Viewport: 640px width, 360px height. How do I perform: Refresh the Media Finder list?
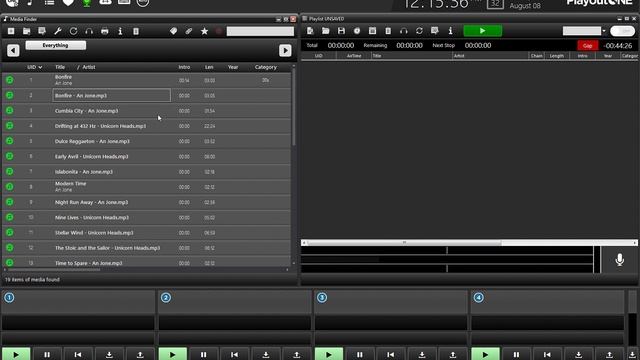pyautogui.click(x=73, y=31)
